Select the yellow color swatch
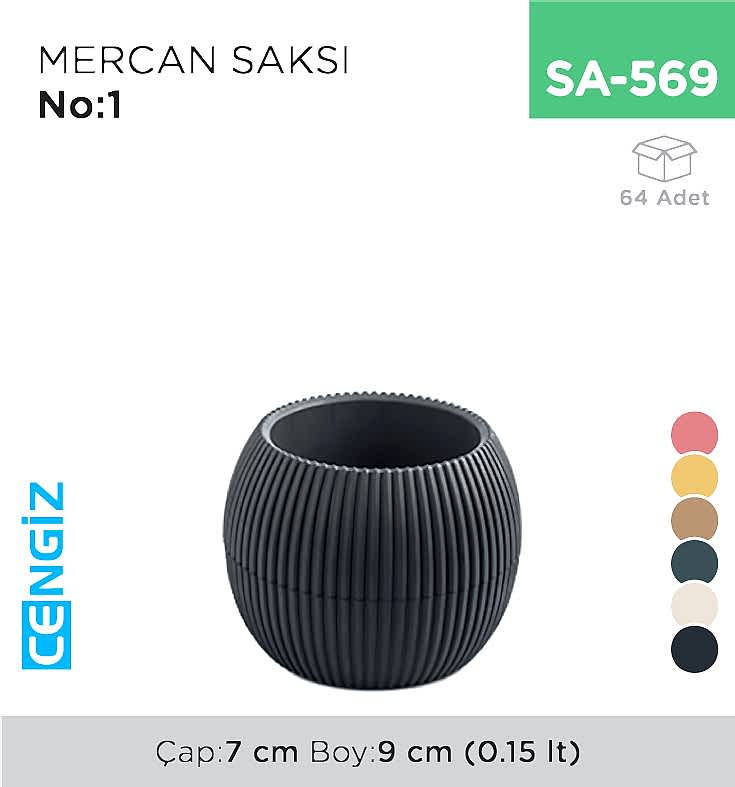Viewport: 735px width, 787px height. [694, 476]
